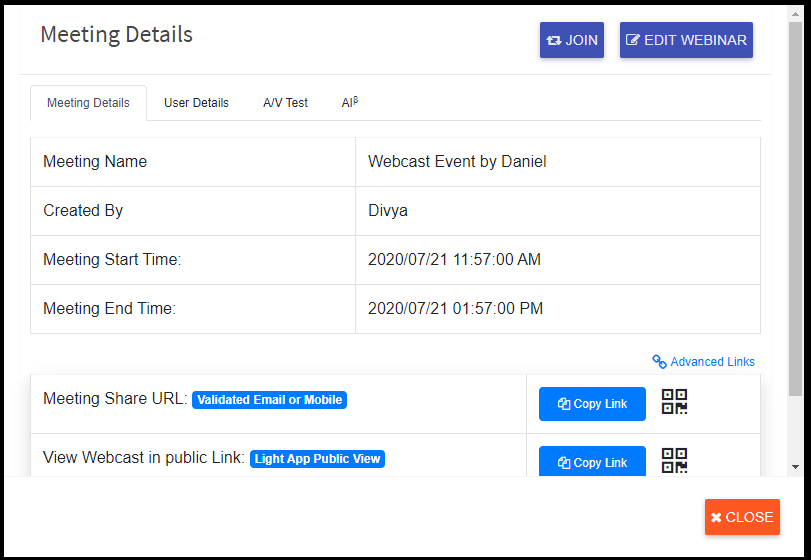The image size is (811, 560).
Task: Click start time 2020/07/21 11:57:00 AM
Action: [454, 259]
